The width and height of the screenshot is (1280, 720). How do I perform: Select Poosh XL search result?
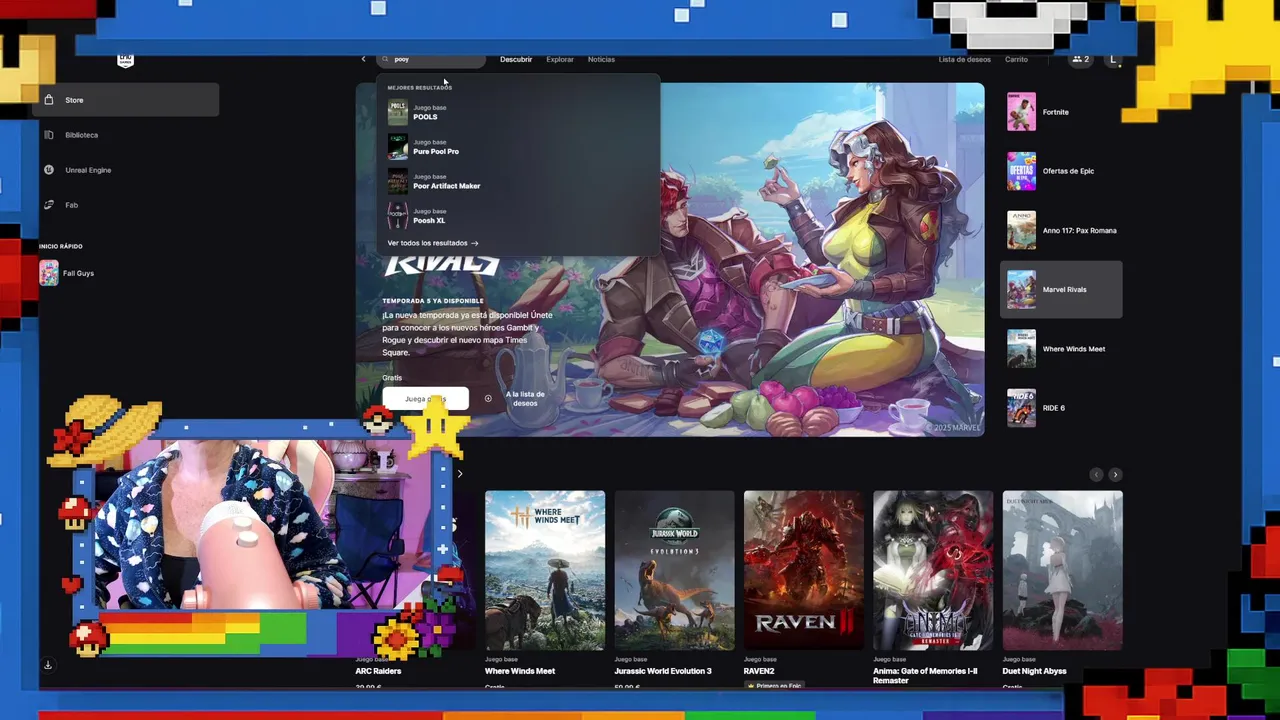518,216
